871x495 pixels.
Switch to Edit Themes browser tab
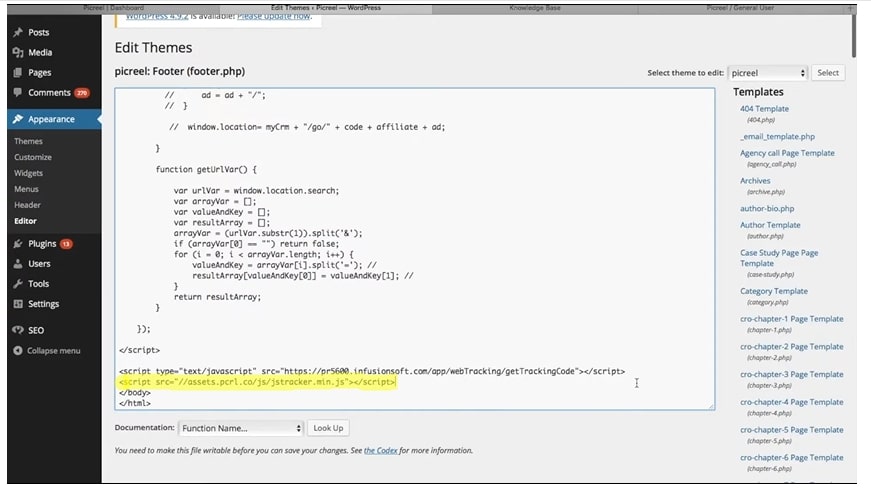tap(326, 8)
